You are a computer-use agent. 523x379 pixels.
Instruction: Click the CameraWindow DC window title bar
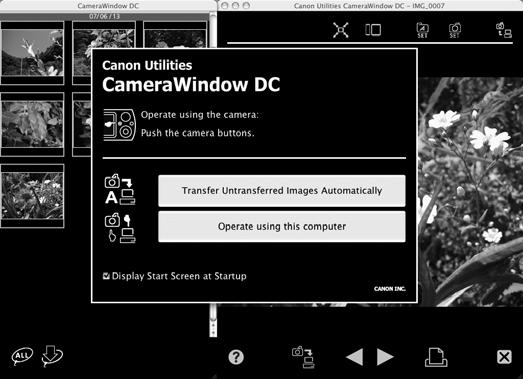(108, 6)
